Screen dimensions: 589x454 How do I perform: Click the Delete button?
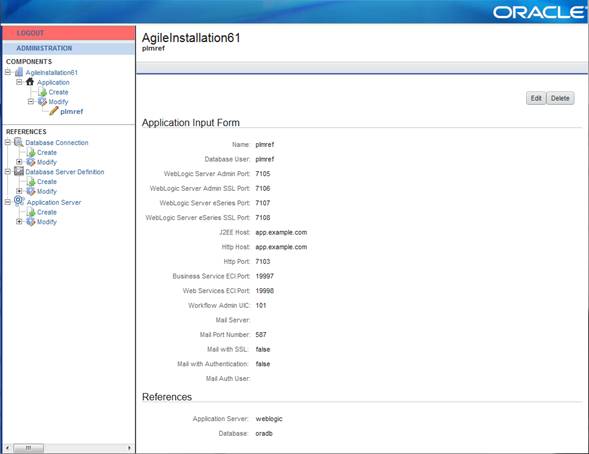560,98
